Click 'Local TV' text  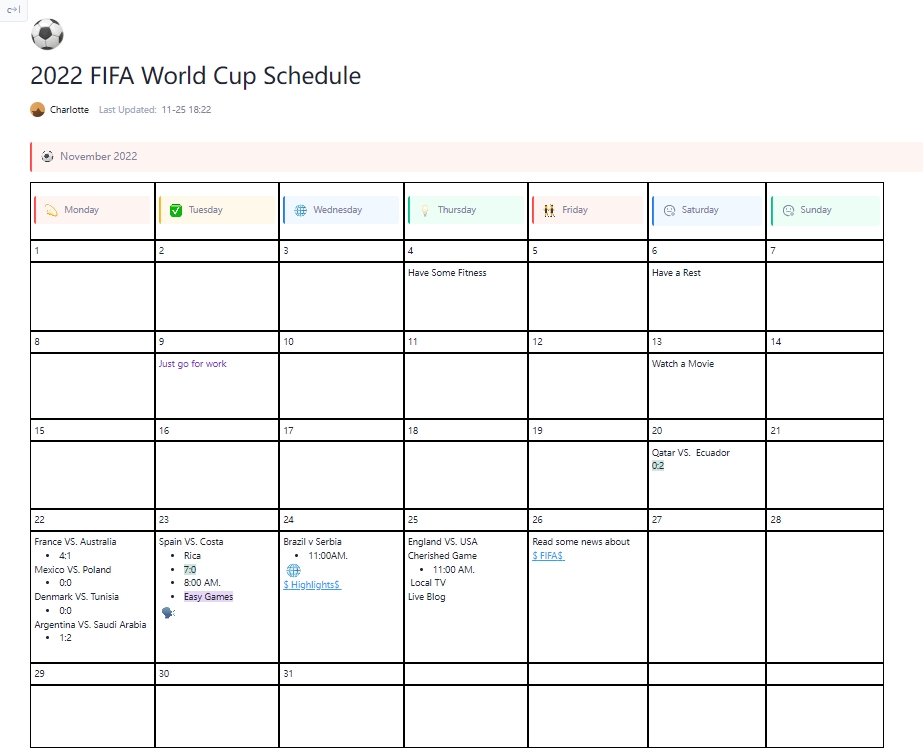pos(428,583)
